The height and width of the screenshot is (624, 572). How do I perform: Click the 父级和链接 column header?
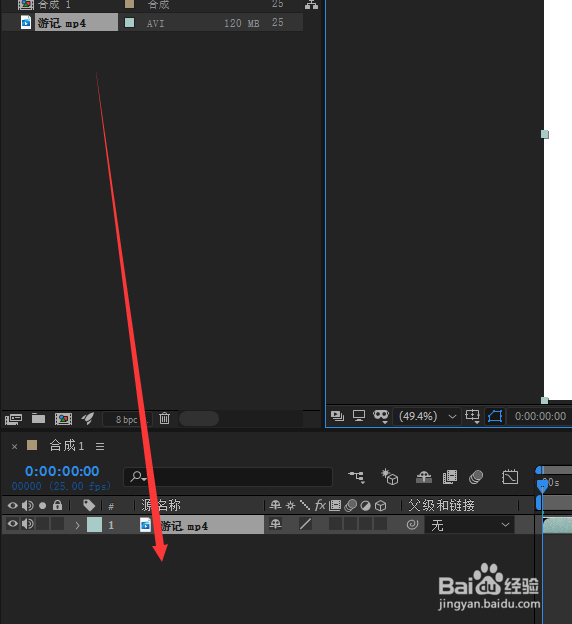[x=441, y=505]
